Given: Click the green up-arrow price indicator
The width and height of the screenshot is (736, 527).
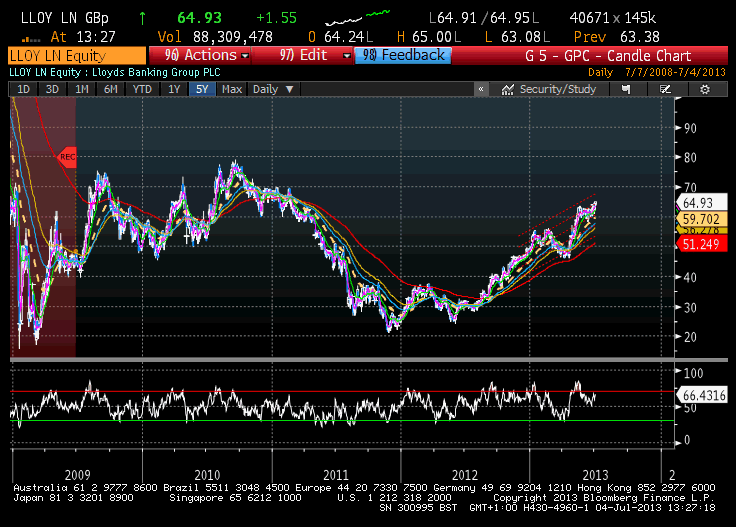Looking at the screenshot, I should [x=142, y=18].
